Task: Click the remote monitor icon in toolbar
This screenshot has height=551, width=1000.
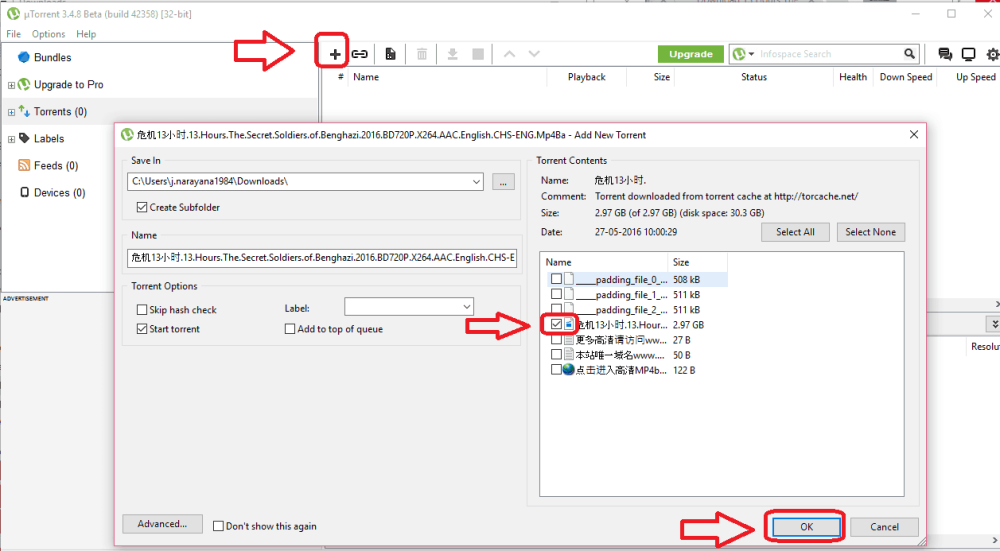Action: [968, 55]
